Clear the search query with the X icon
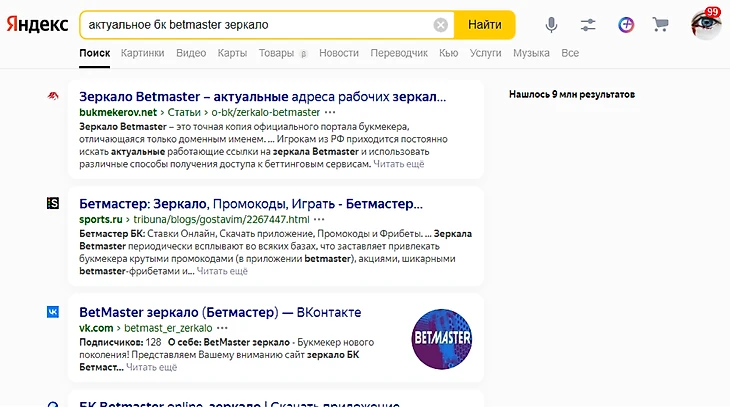The image size is (730, 408). (x=440, y=25)
